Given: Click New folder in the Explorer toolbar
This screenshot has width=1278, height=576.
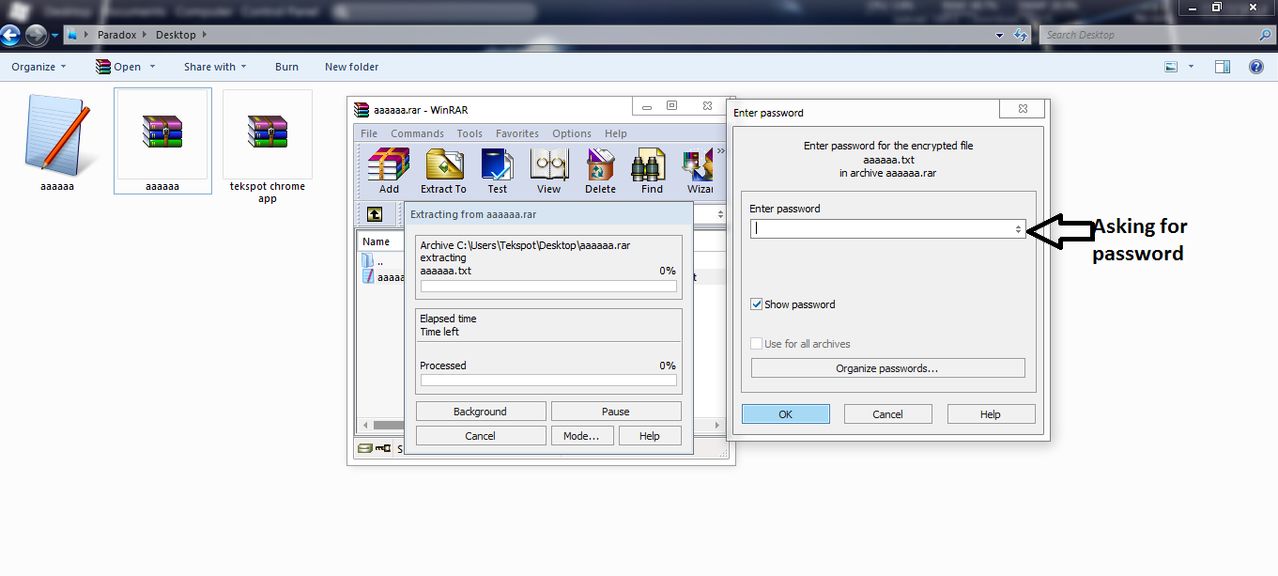Looking at the screenshot, I should [352, 67].
